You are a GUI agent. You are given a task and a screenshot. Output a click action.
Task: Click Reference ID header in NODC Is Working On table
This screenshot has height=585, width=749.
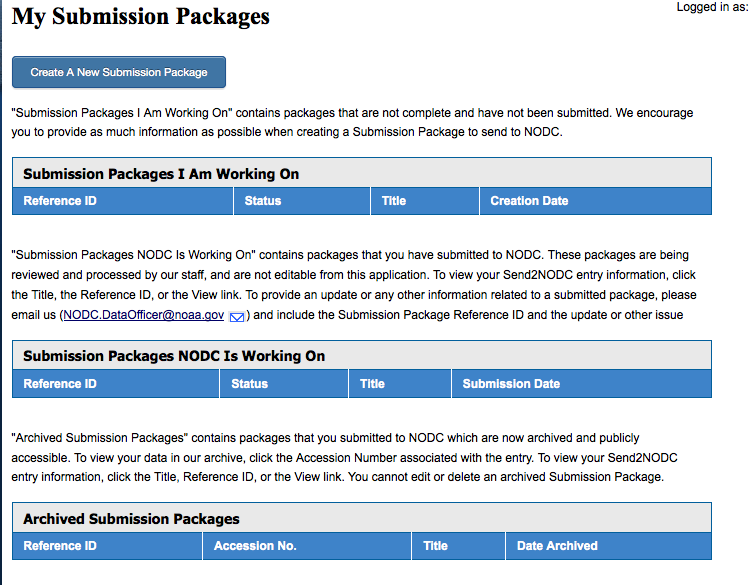tap(60, 384)
